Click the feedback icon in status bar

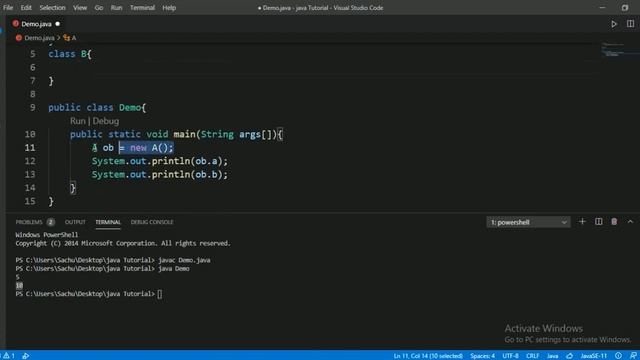pyautogui.click(x=633, y=356)
